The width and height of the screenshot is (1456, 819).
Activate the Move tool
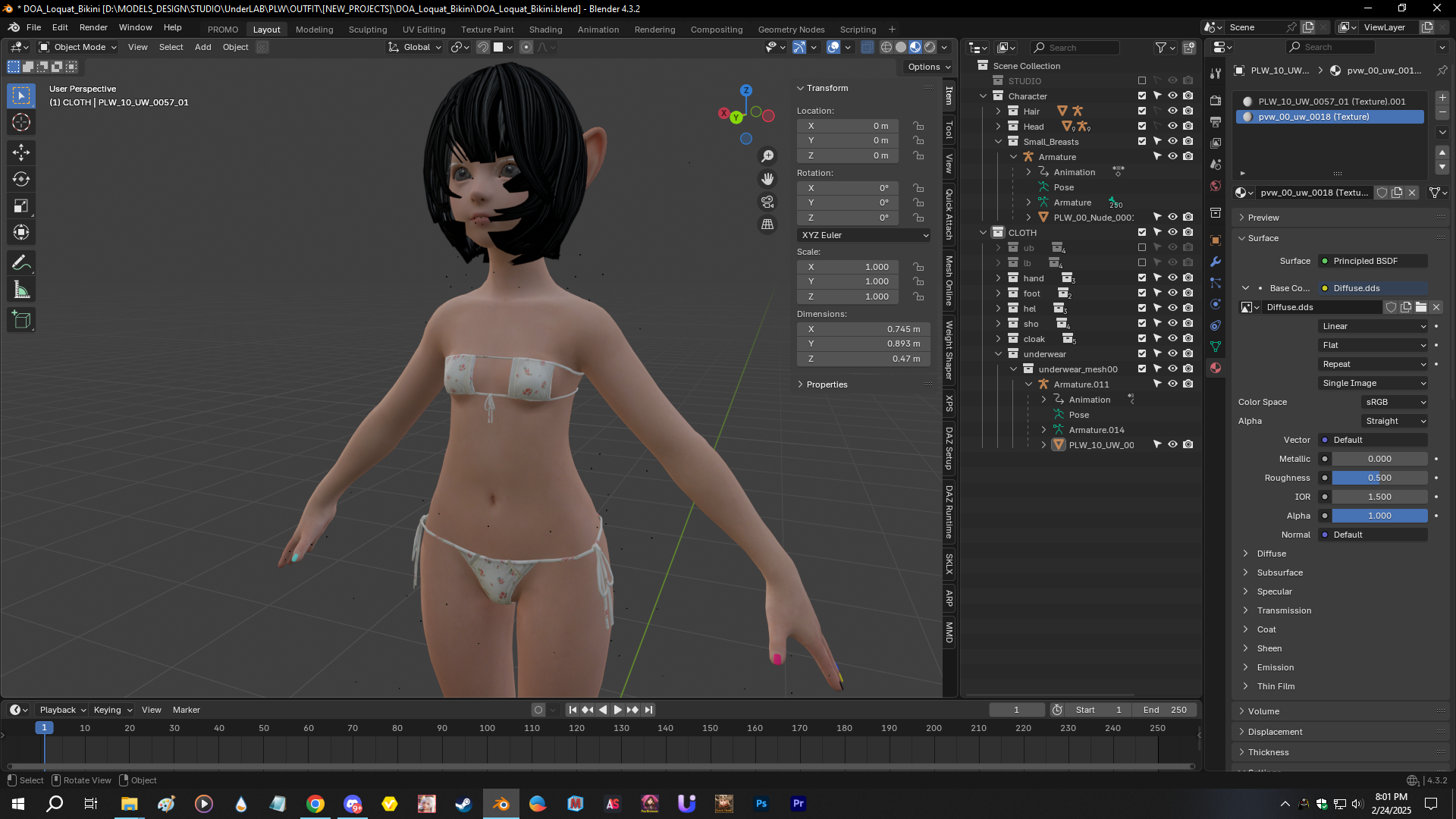click(21, 152)
